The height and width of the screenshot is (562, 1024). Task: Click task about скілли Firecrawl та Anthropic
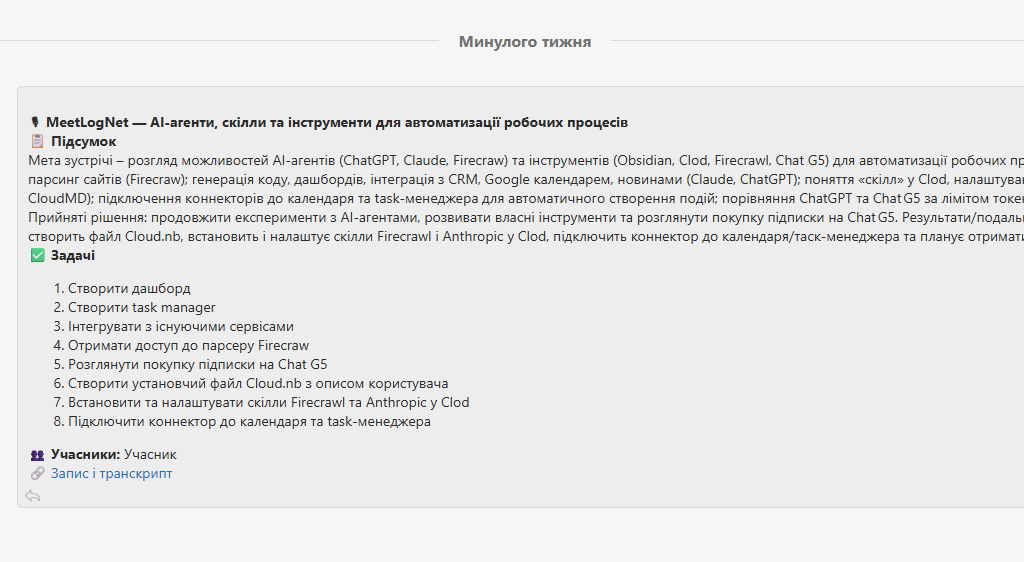(268, 401)
